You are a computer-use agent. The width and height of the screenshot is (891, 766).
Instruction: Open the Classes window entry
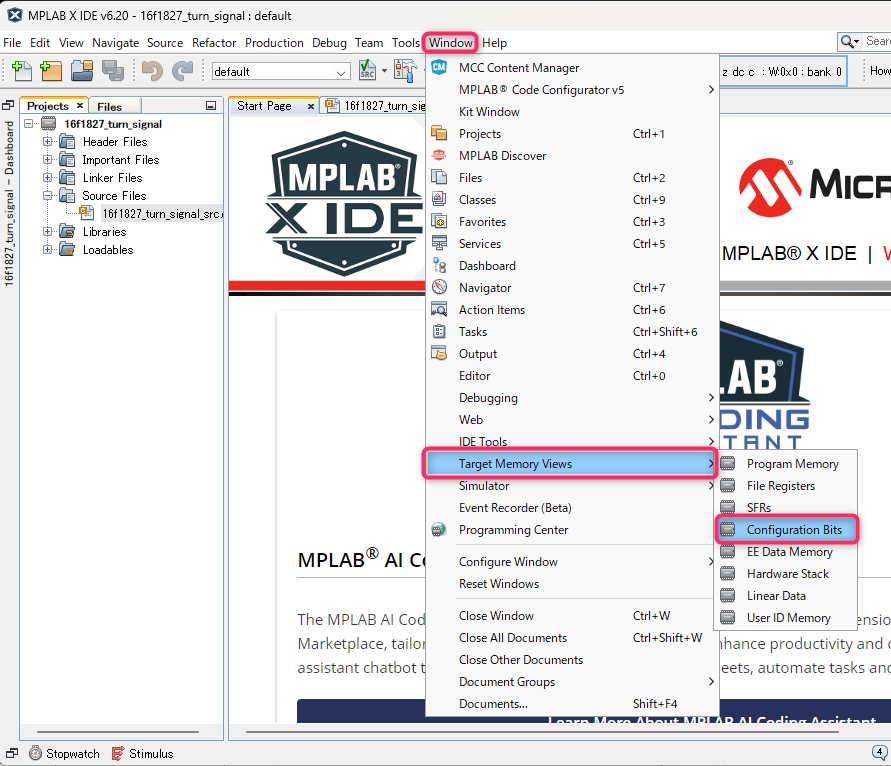[572, 200]
